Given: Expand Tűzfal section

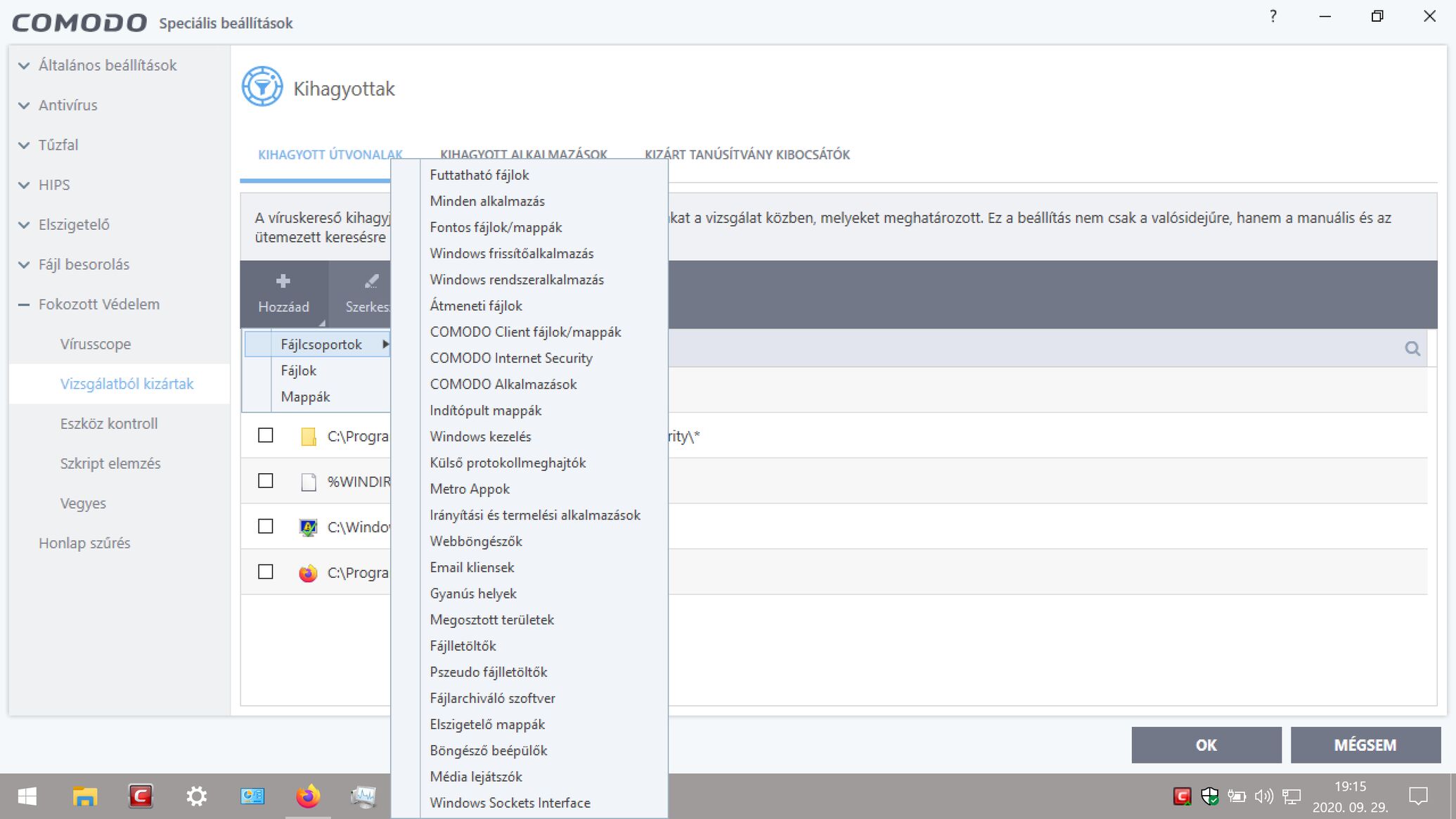Looking at the screenshot, I should point(24,146).
